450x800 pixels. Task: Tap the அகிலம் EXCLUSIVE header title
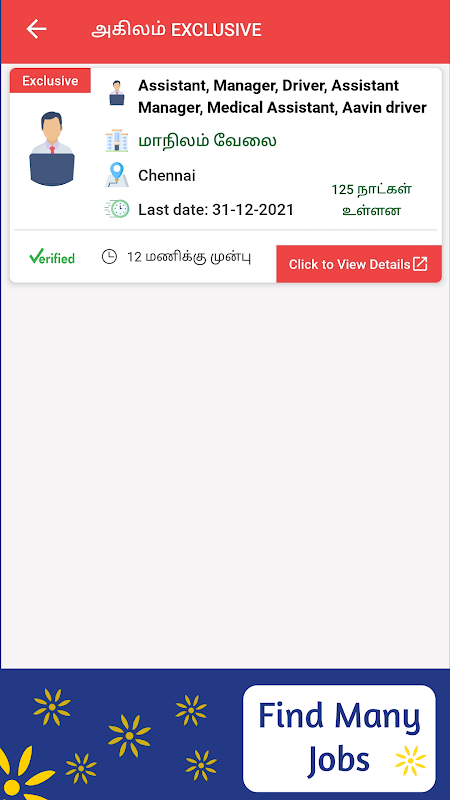tap(176, 30)
